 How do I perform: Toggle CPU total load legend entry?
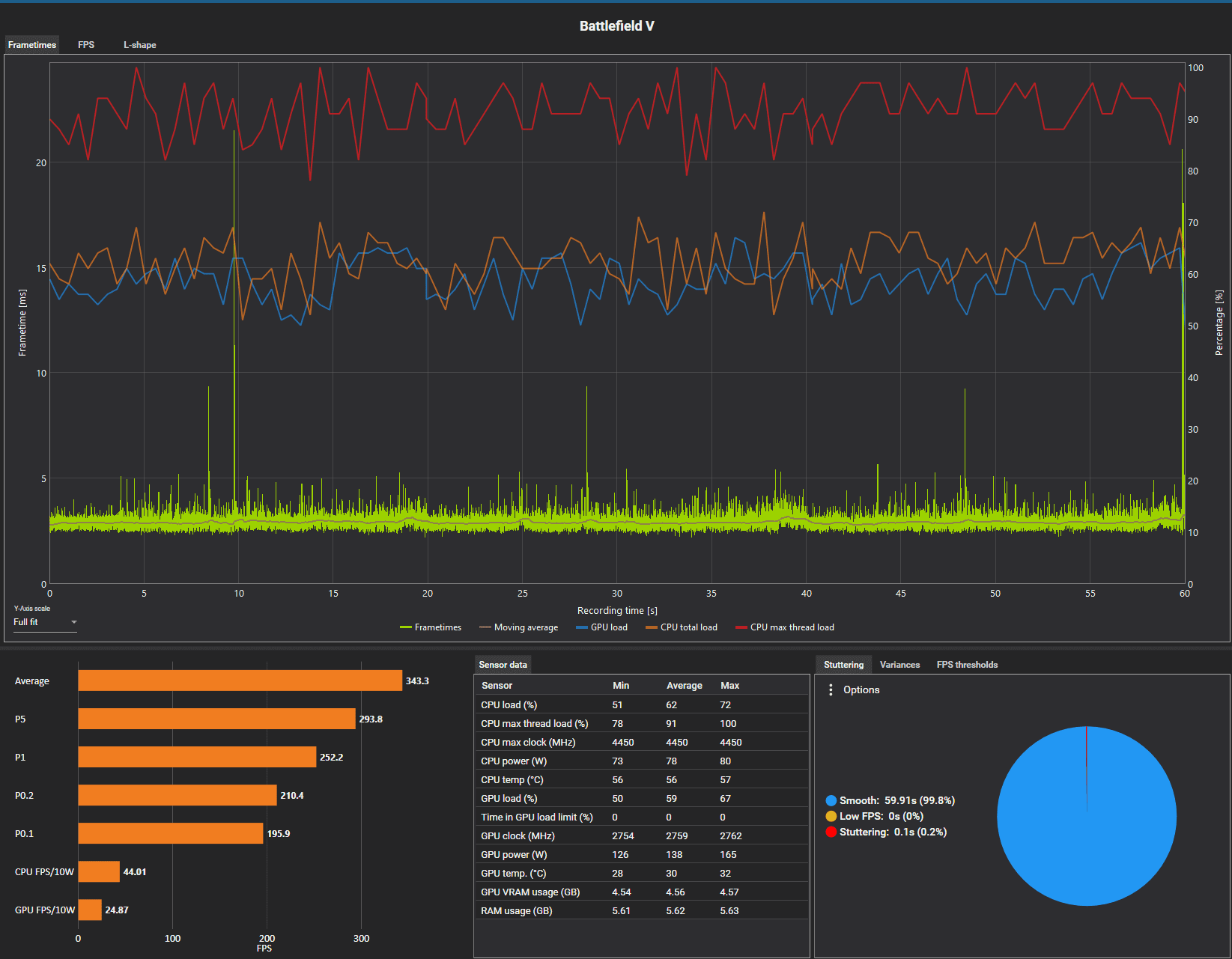point(681,627)
